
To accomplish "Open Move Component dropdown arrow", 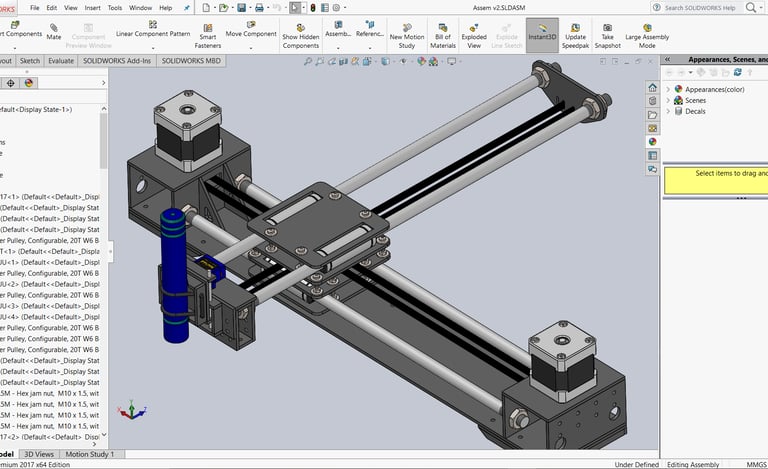I will [251, 48].
